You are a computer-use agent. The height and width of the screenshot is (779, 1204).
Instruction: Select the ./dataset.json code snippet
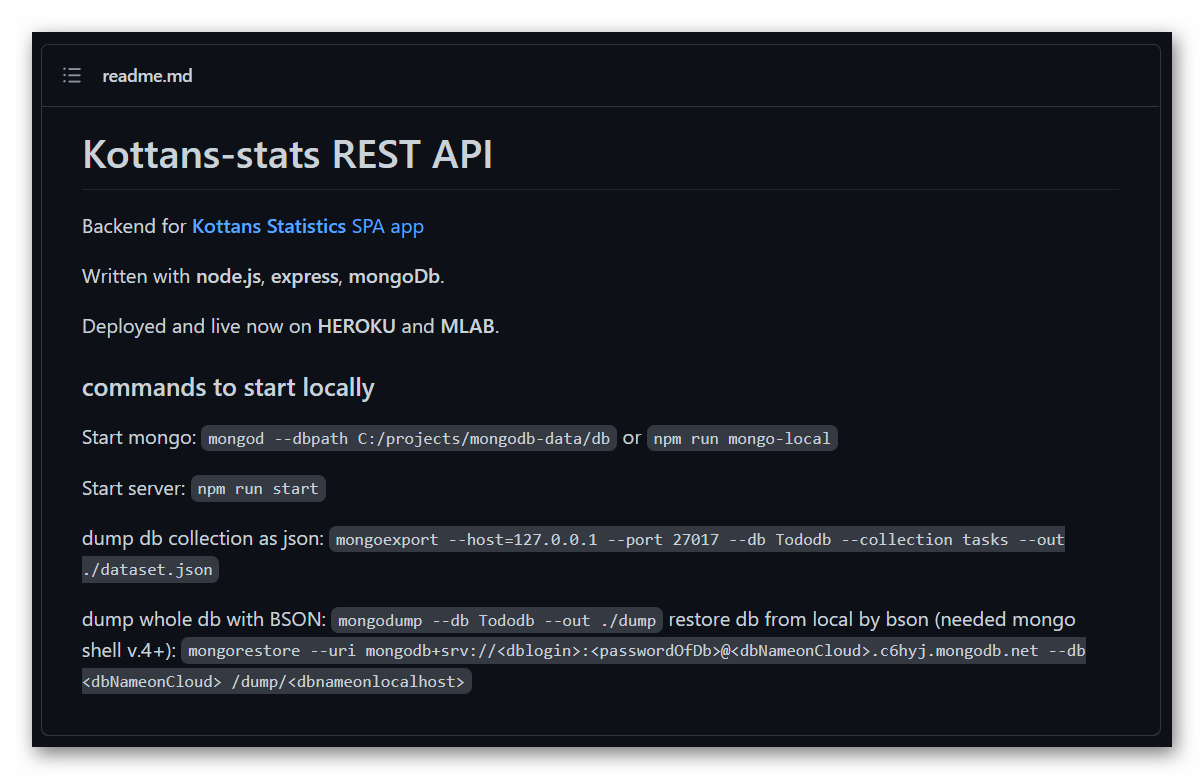[150, 569]
